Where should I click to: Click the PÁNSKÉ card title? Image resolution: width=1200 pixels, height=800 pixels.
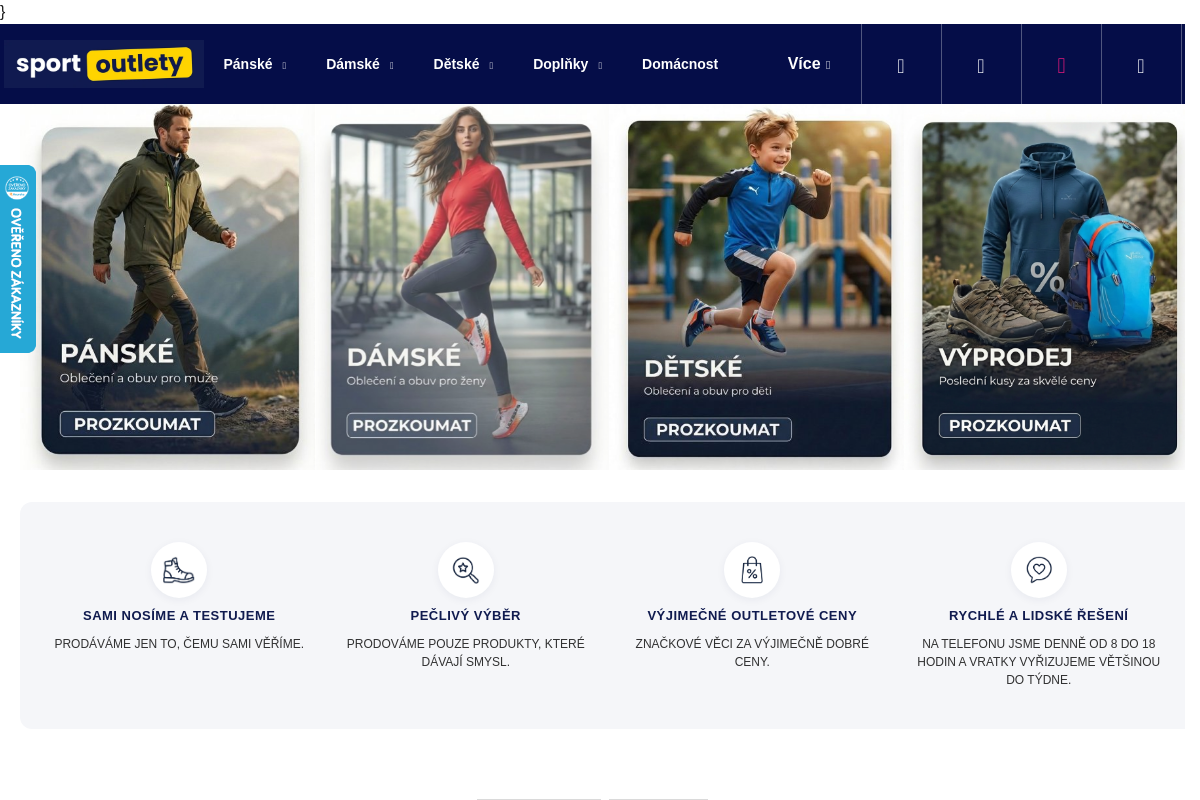[117, 353]
